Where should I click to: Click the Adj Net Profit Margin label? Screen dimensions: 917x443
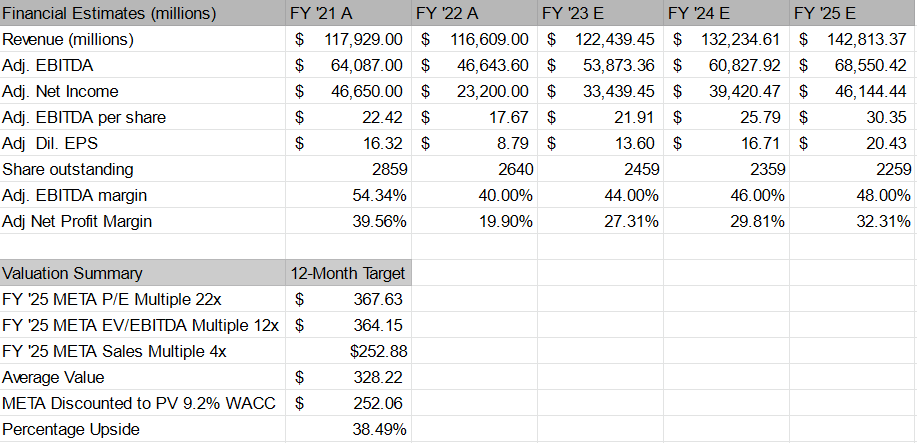point(77,222)
